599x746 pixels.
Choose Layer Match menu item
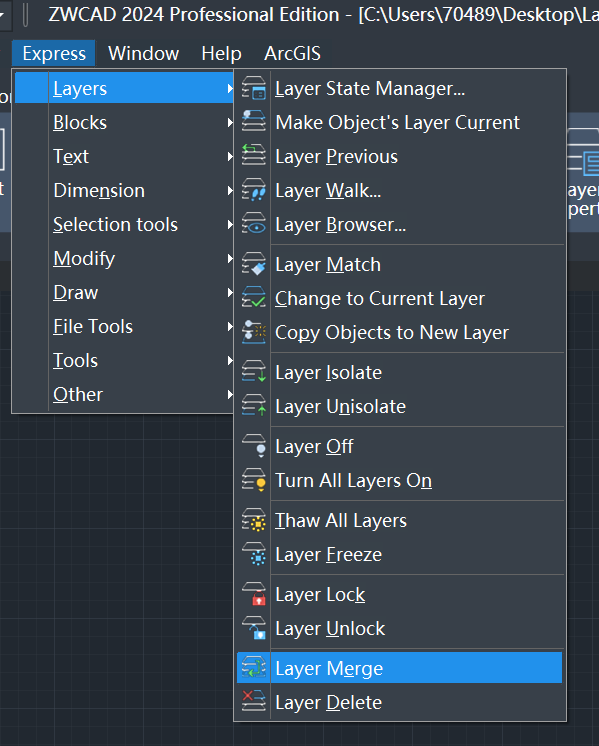pos(400,265)
